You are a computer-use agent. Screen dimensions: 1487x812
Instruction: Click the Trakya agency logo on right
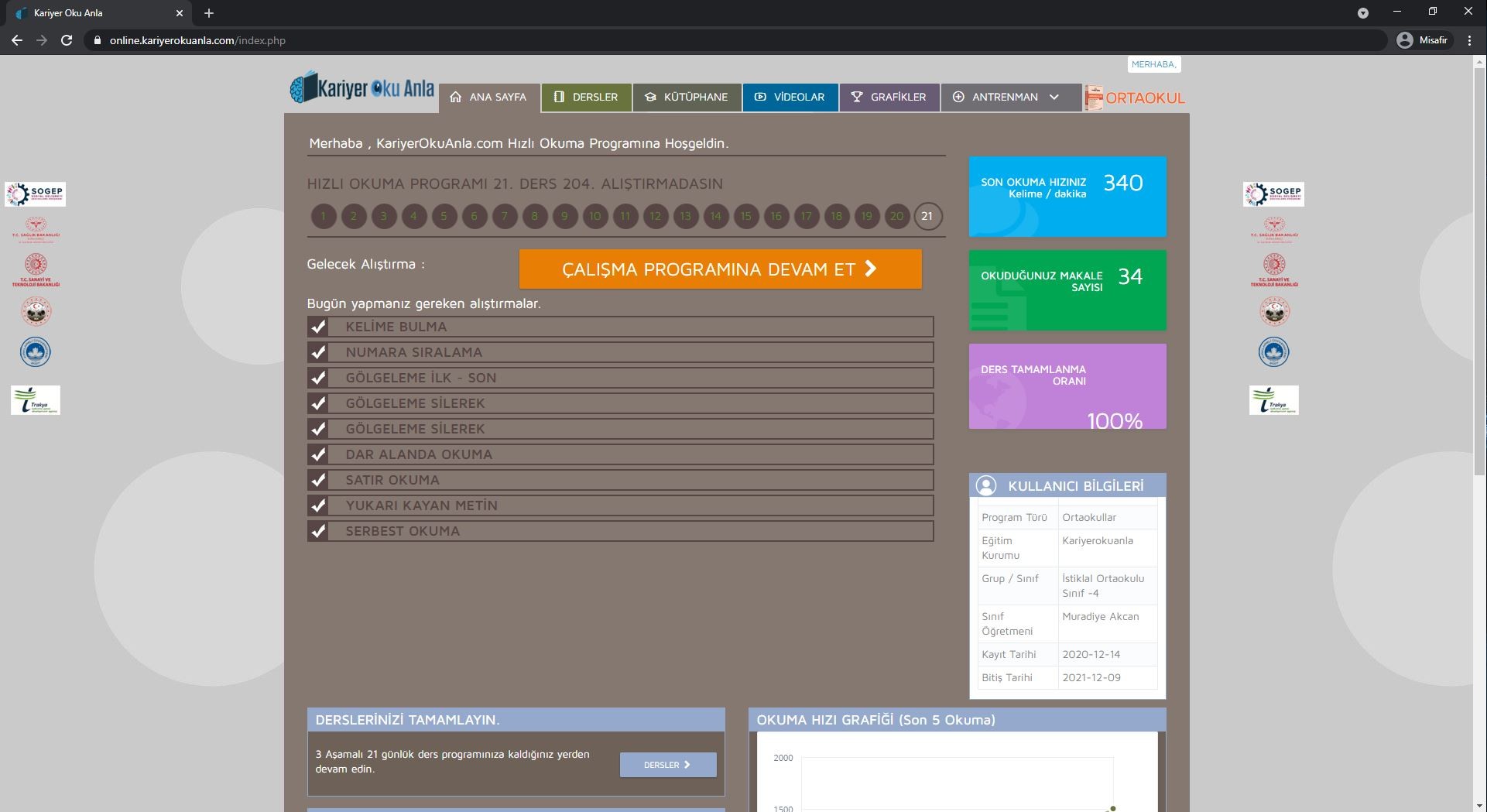click(1273, 400)
